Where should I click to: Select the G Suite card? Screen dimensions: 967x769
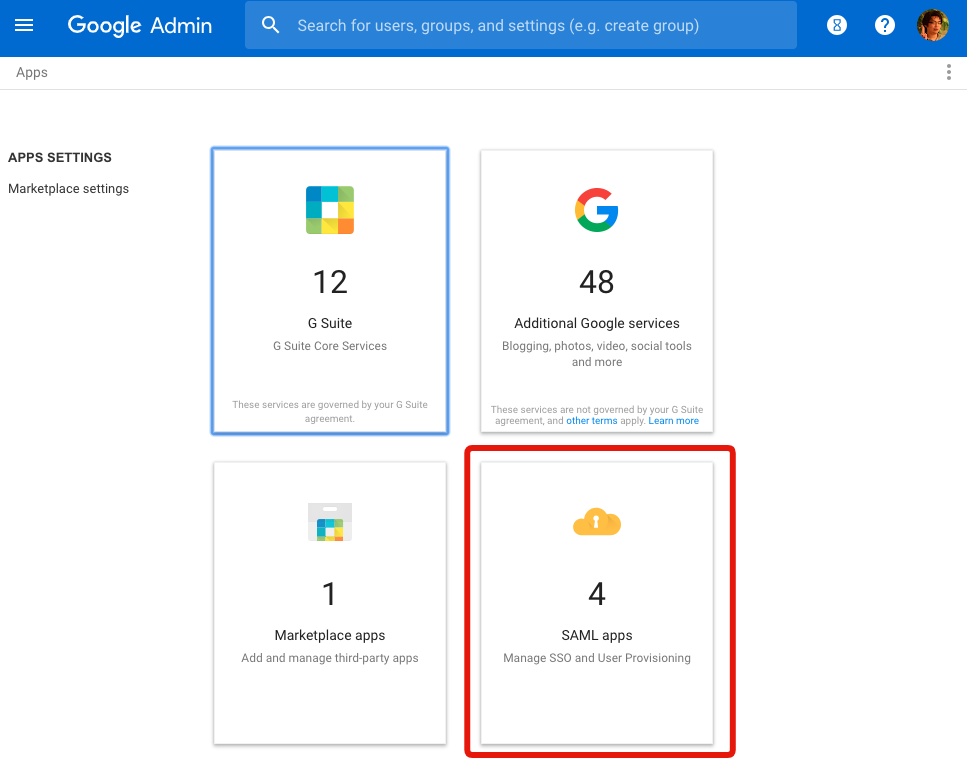point(329,290)
